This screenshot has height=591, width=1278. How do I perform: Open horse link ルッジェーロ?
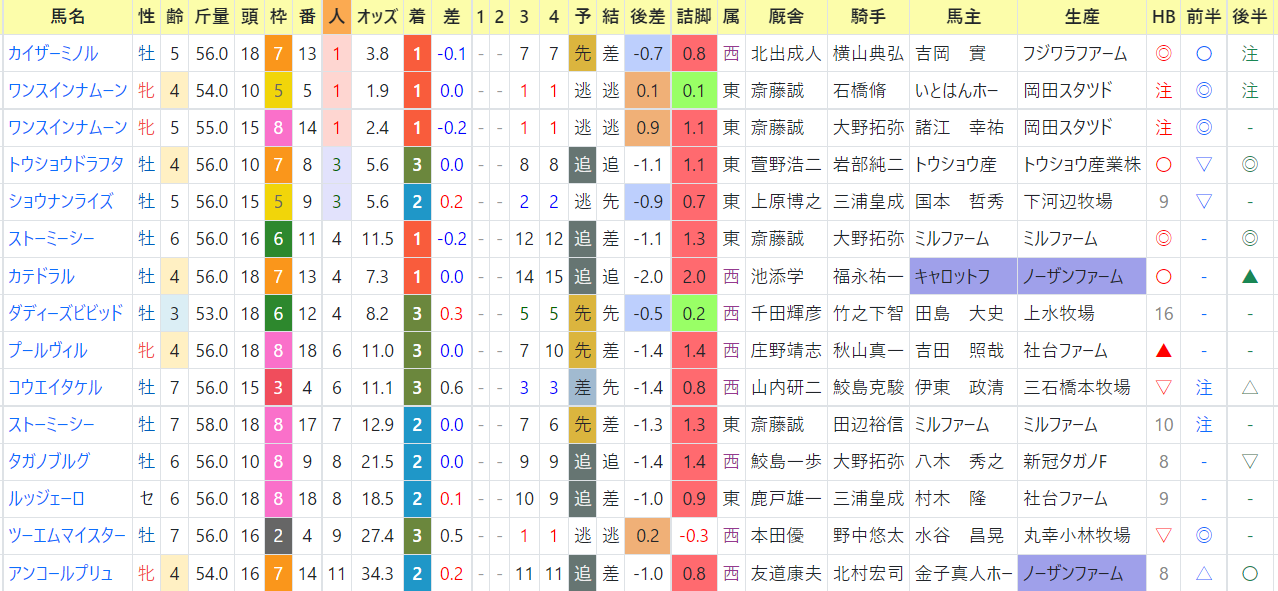tap(46, 498)
